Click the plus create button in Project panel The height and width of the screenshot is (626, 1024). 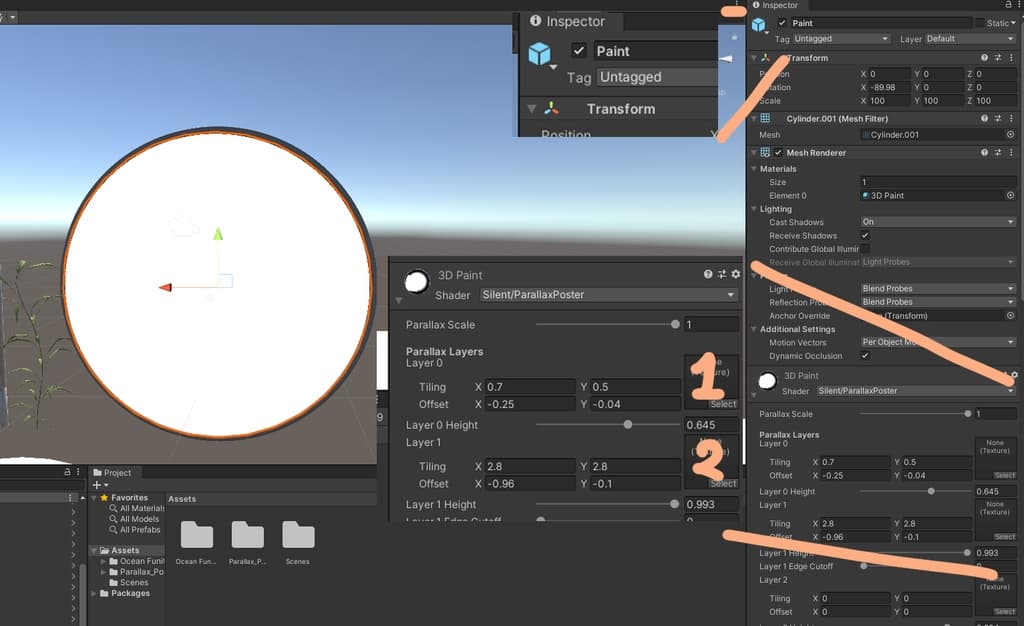96,485
